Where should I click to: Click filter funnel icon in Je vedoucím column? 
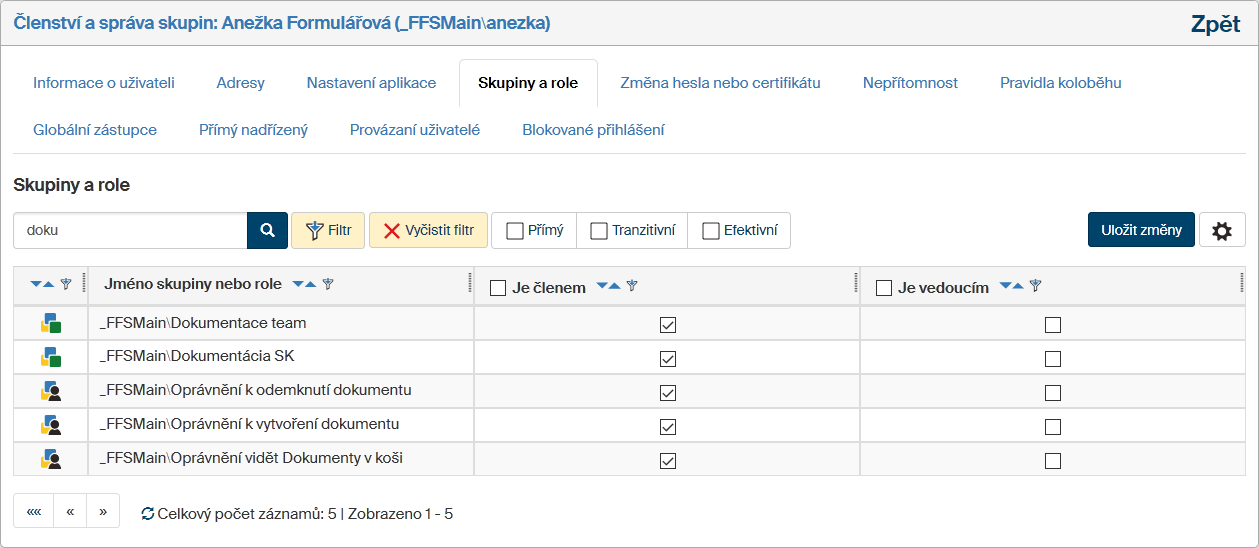click(1035, 287)
